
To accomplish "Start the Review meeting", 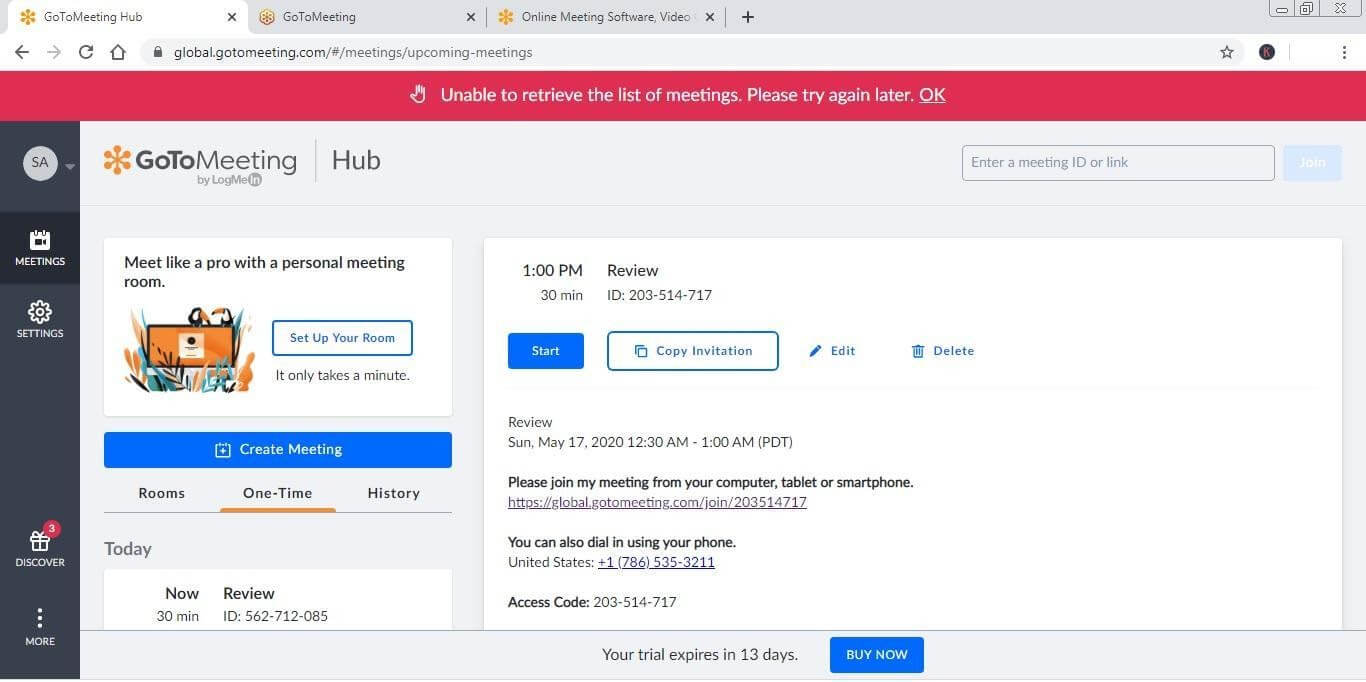I will (x=545, y=350).
